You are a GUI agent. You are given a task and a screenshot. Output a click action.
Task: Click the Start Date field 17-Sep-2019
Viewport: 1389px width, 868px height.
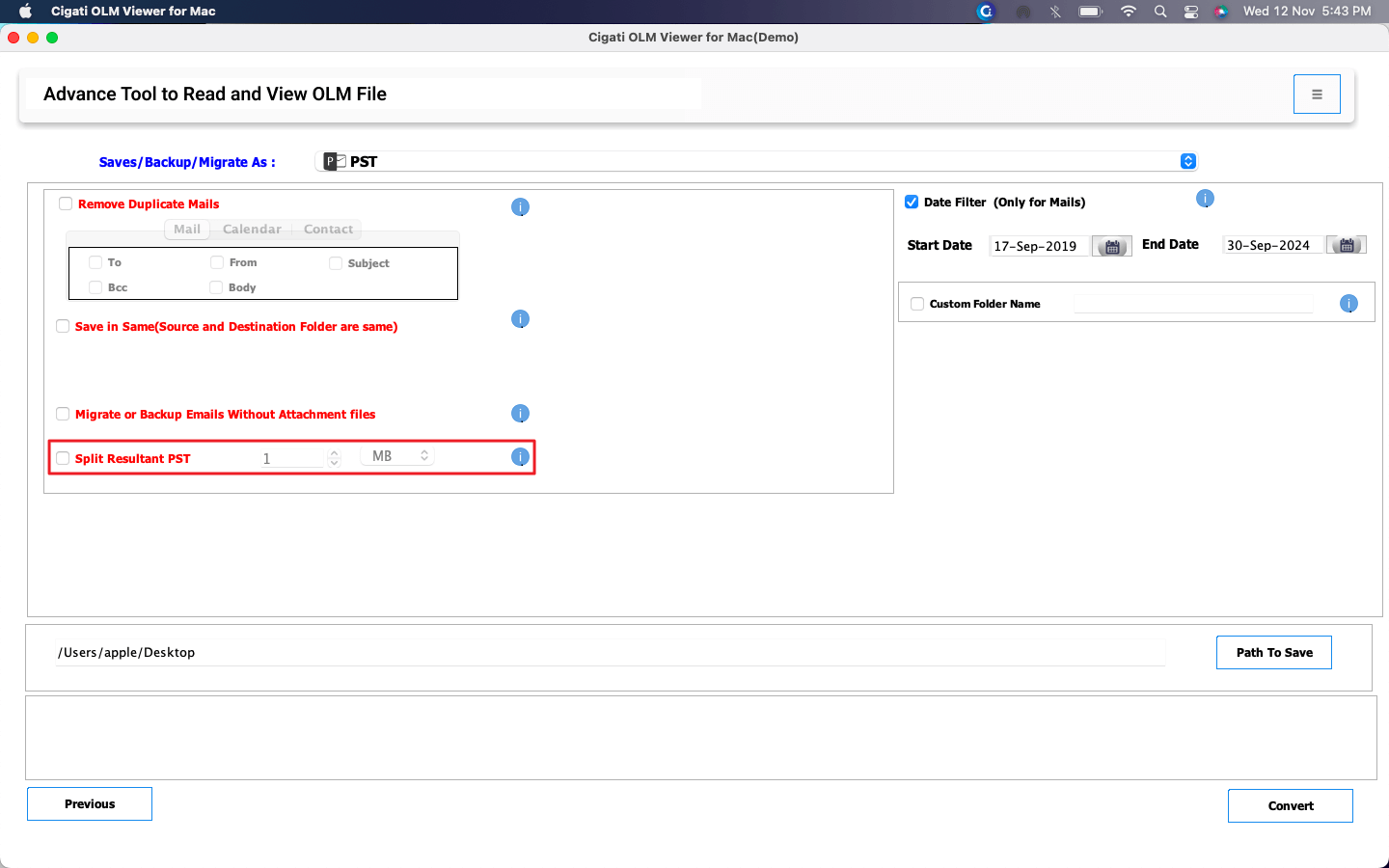(x=1040, y=246)
